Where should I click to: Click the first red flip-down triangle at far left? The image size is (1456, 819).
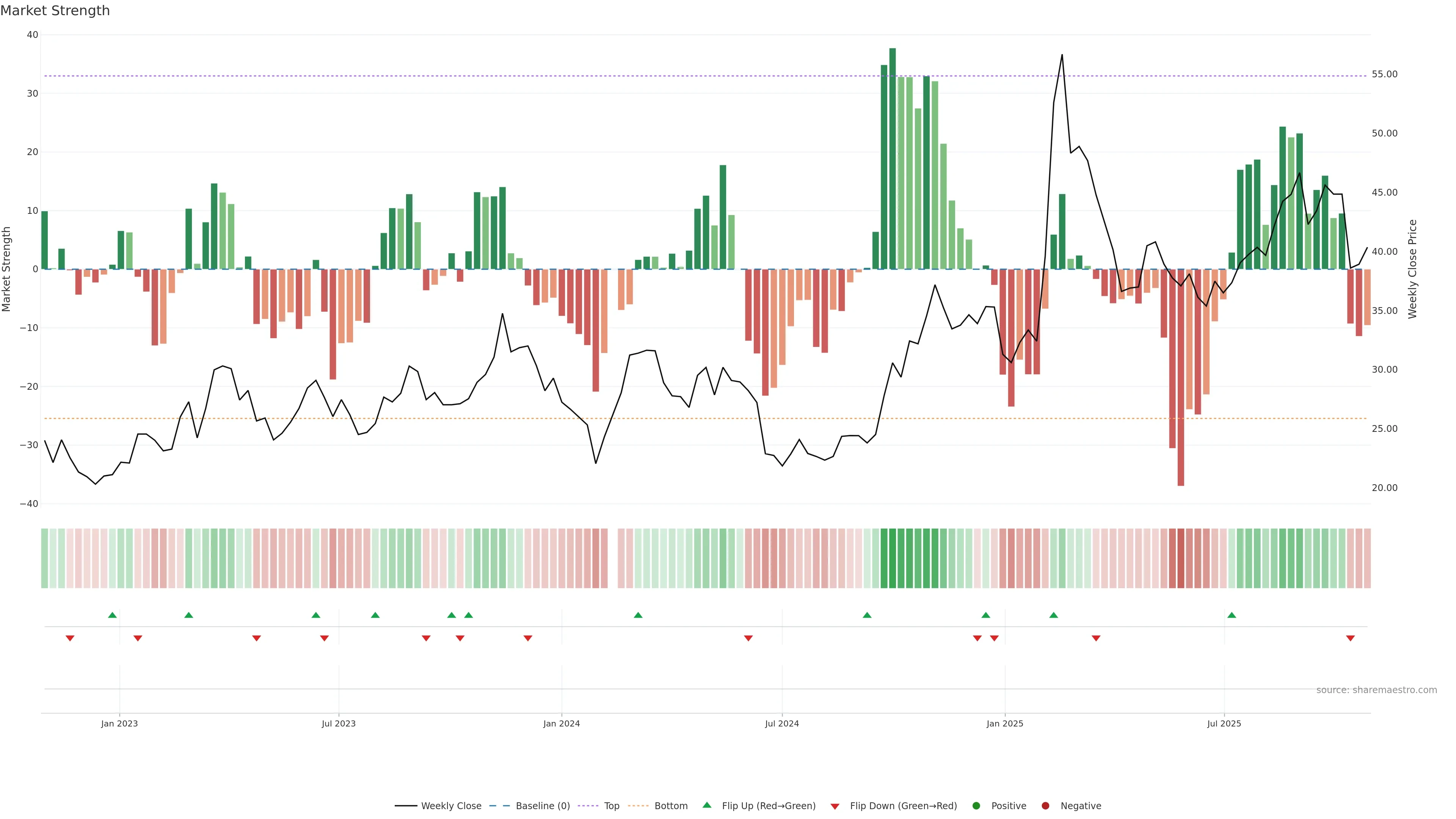pos(70,638)
